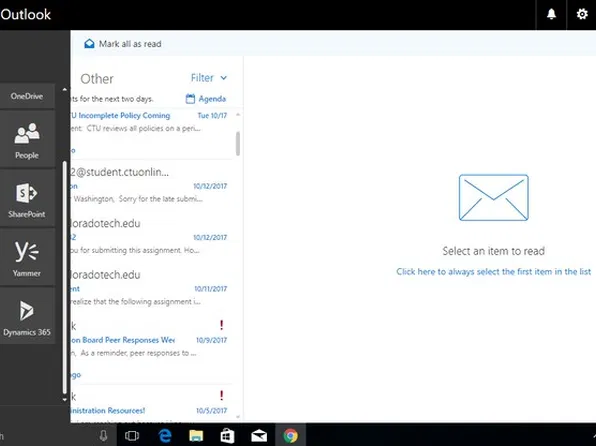Launch Microsoft Edge from the taskbar
The height and width of the screenshot is (446, 596).
[x=165, y=436]
